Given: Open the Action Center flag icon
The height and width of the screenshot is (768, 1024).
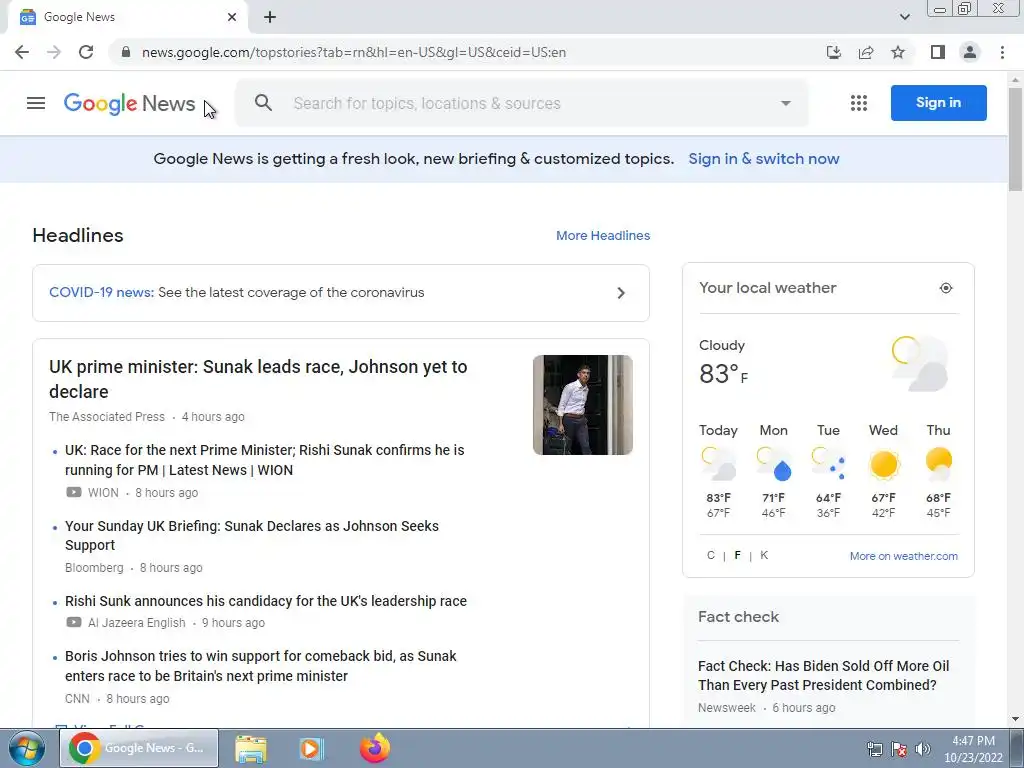Looking at the screenshot, I should [899, 749].
